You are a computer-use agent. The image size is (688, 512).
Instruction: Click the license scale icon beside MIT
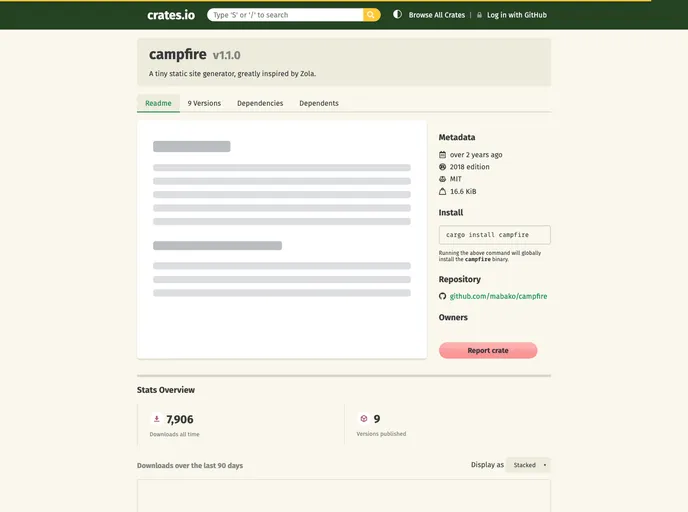(x=442, y=179)
